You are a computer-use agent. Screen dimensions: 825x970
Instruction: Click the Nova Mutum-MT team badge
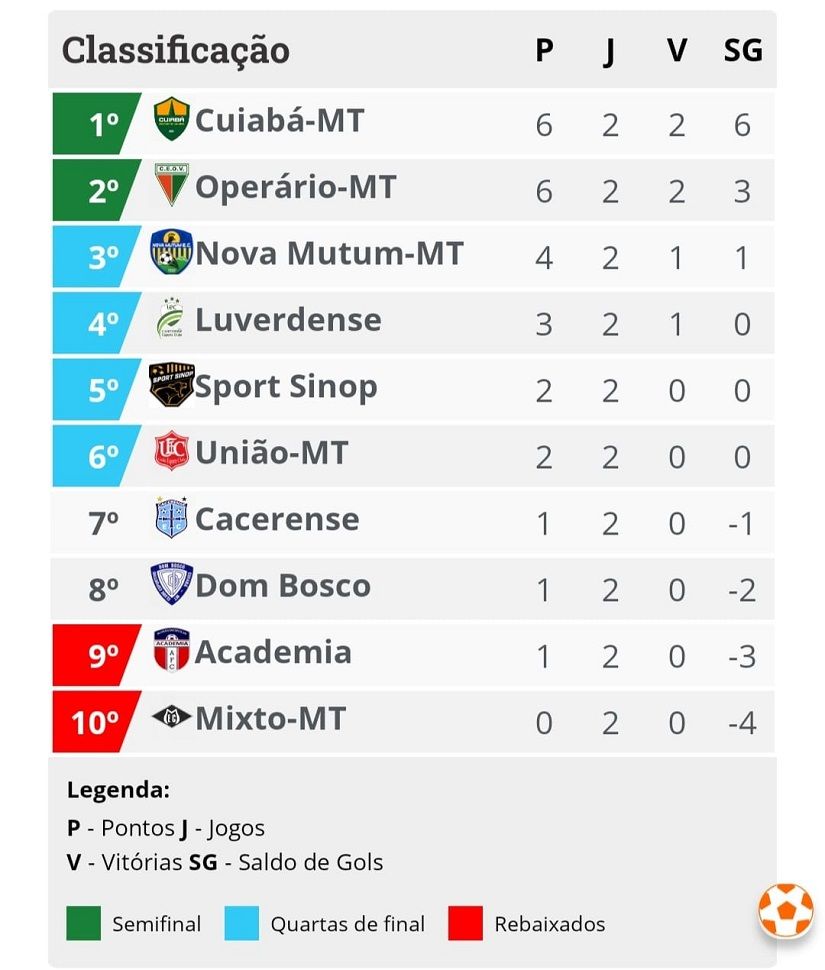point(171,252)
